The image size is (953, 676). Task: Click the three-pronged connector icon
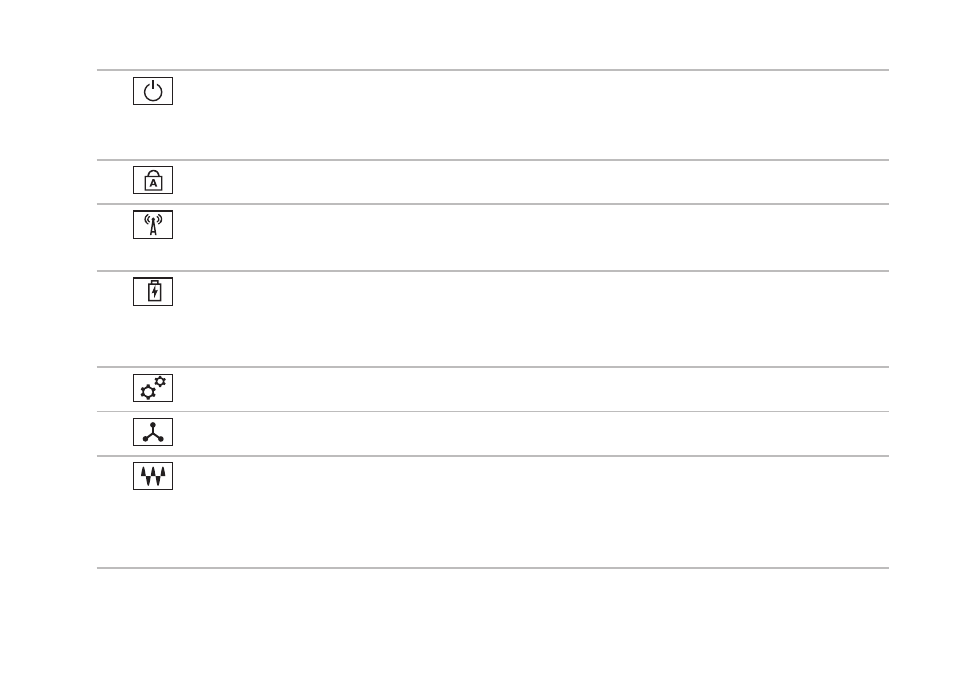point(153,432)
